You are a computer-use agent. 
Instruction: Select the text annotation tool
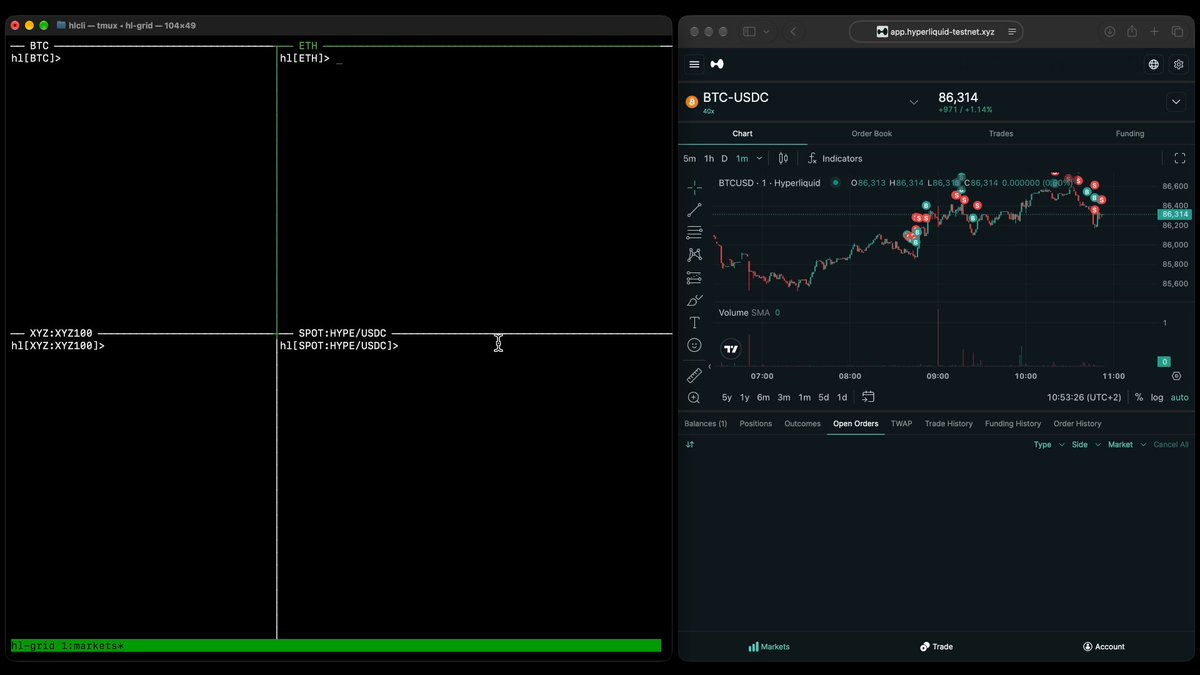(x=694, y=323)
